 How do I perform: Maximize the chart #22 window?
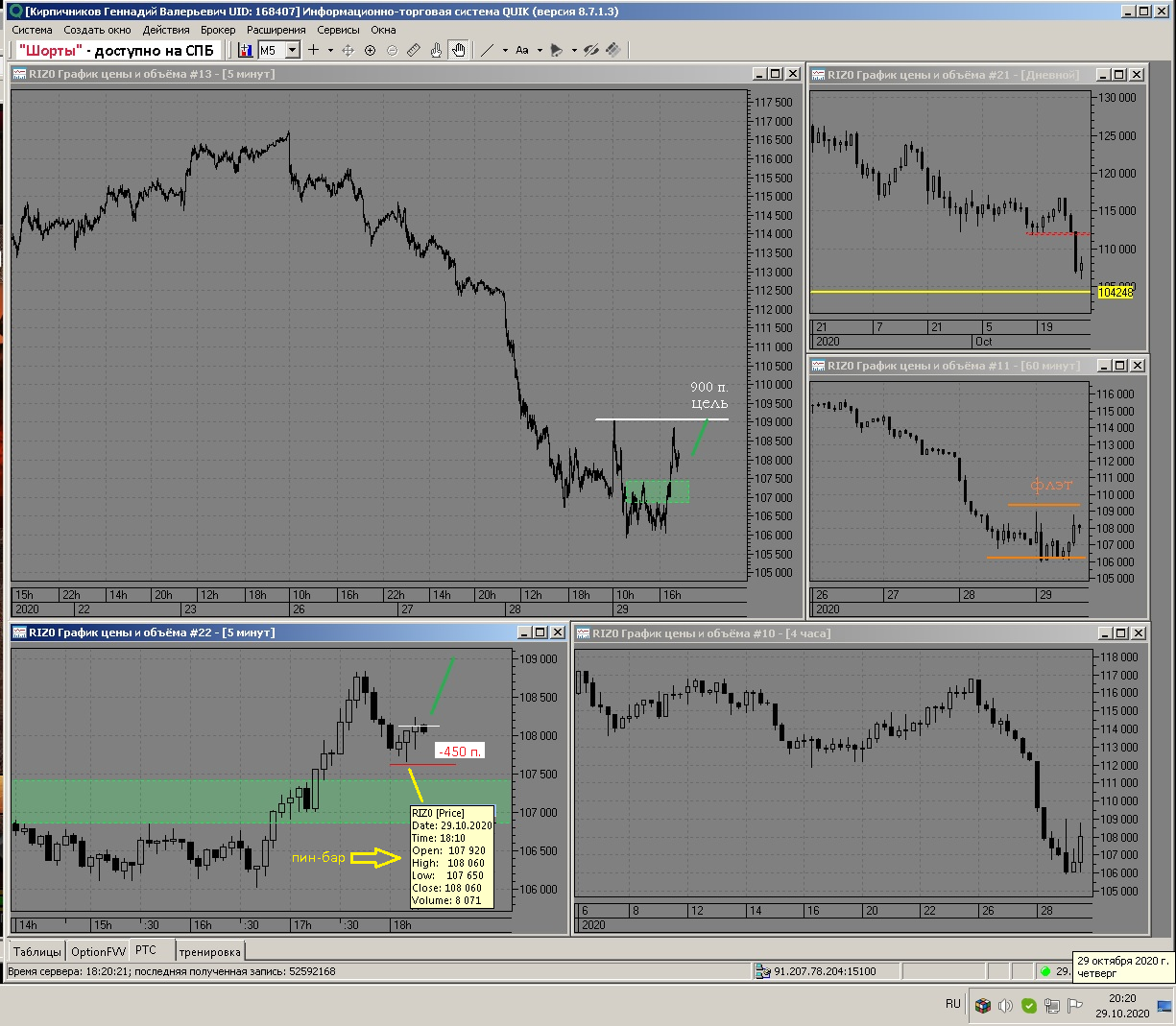pyautogui.click(x=540, y=632)
